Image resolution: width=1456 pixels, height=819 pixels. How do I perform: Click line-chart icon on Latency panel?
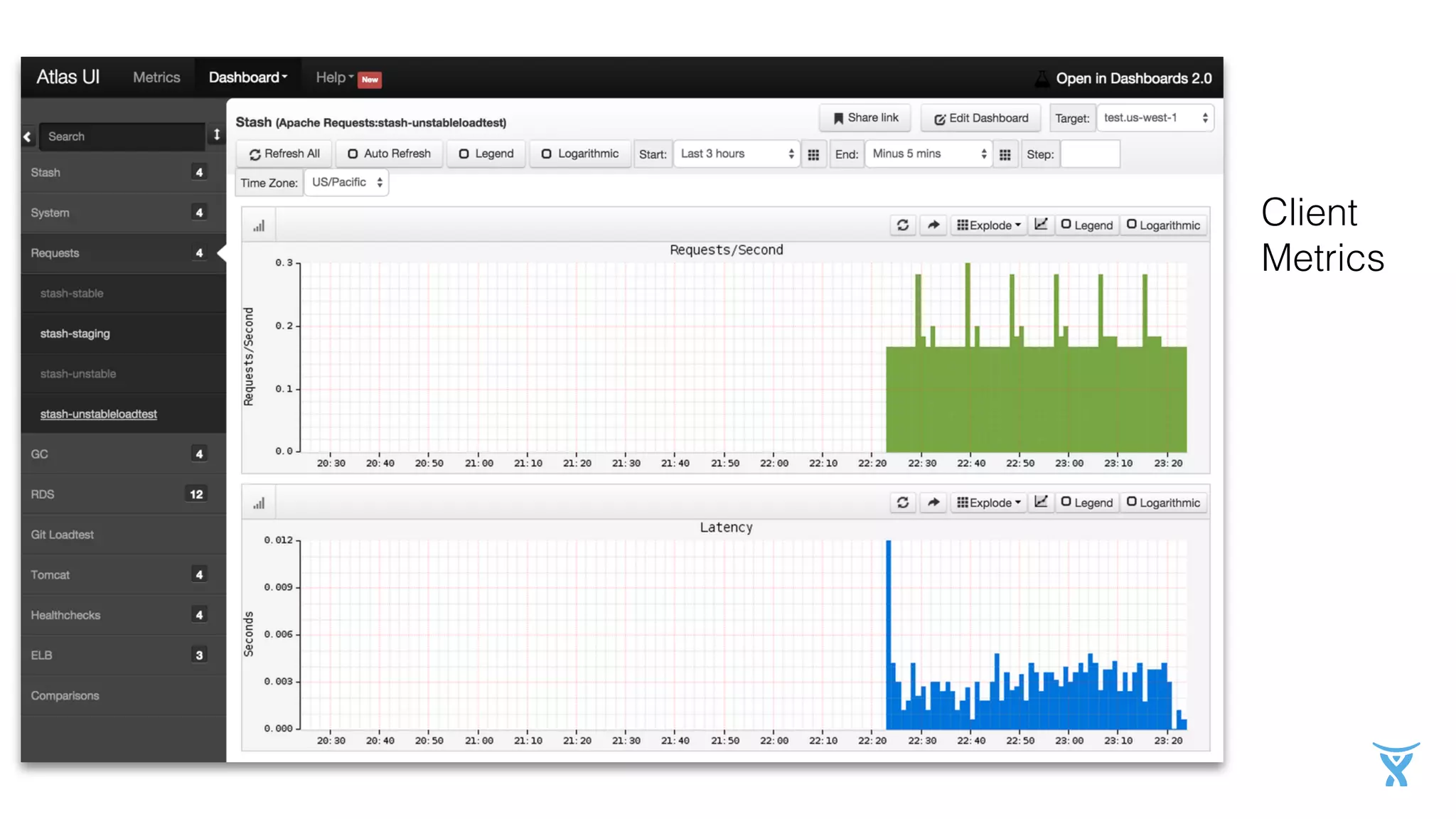[x=1041, y=502]
